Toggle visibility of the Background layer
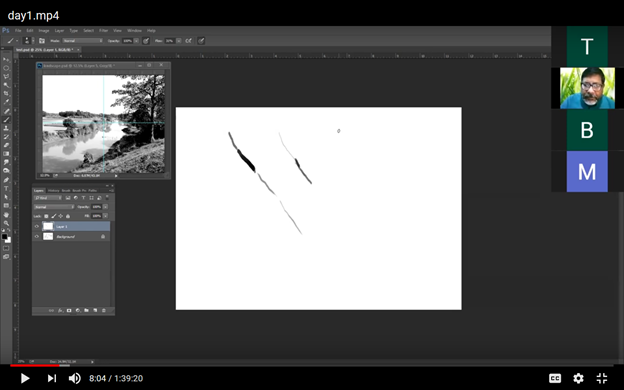The image size is (624, 390). tap(37, 237)
